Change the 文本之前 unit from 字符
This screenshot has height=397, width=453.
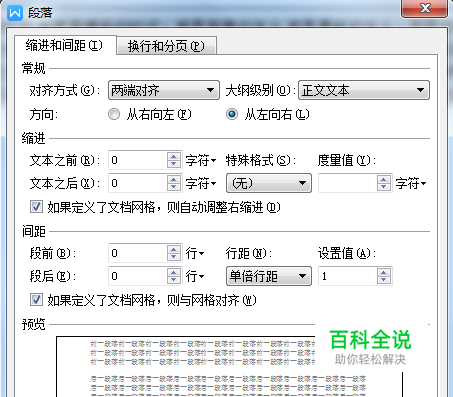[201, 161]
